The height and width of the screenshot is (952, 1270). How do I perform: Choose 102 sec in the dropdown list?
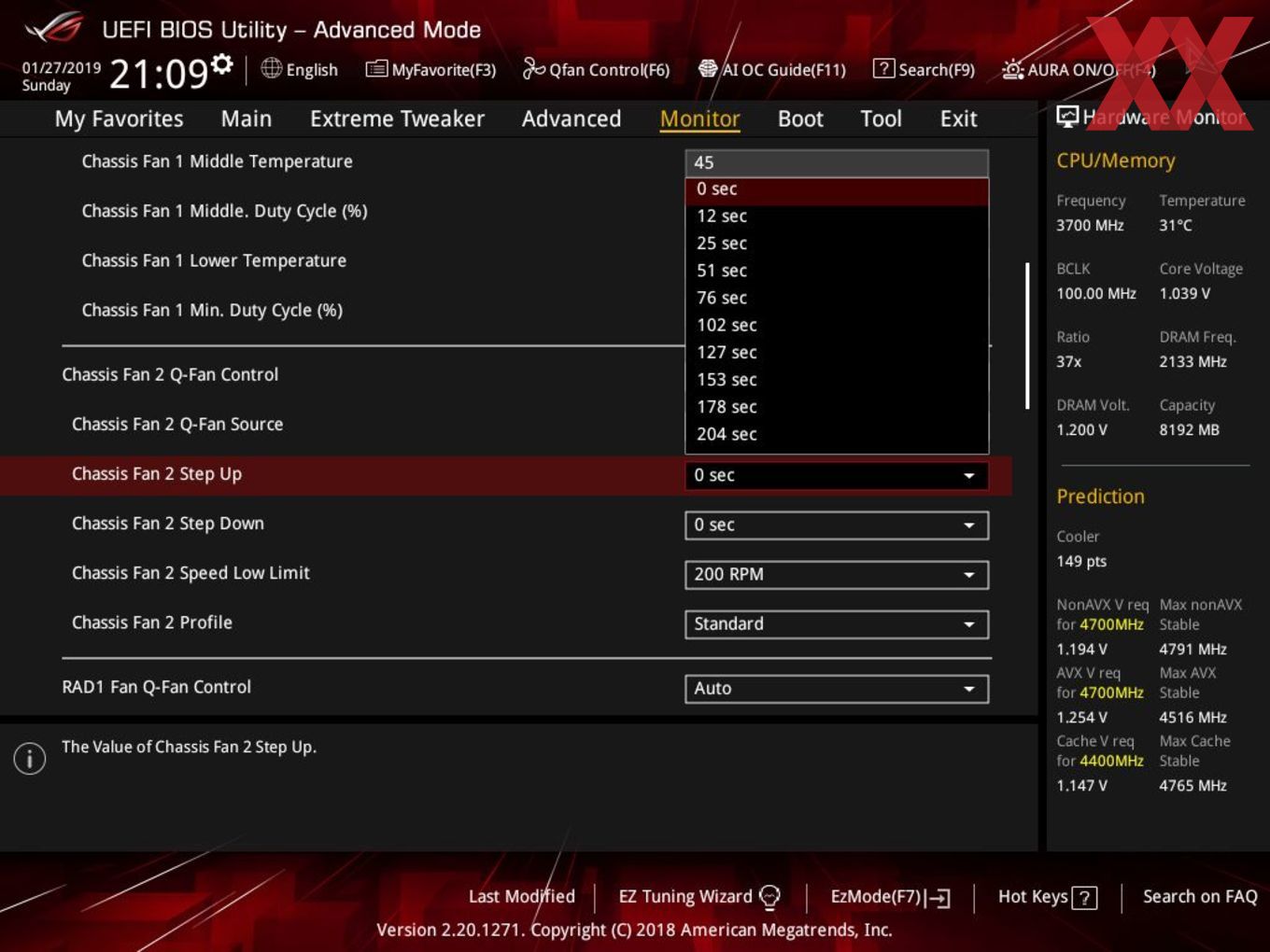(x=837, y=326)
